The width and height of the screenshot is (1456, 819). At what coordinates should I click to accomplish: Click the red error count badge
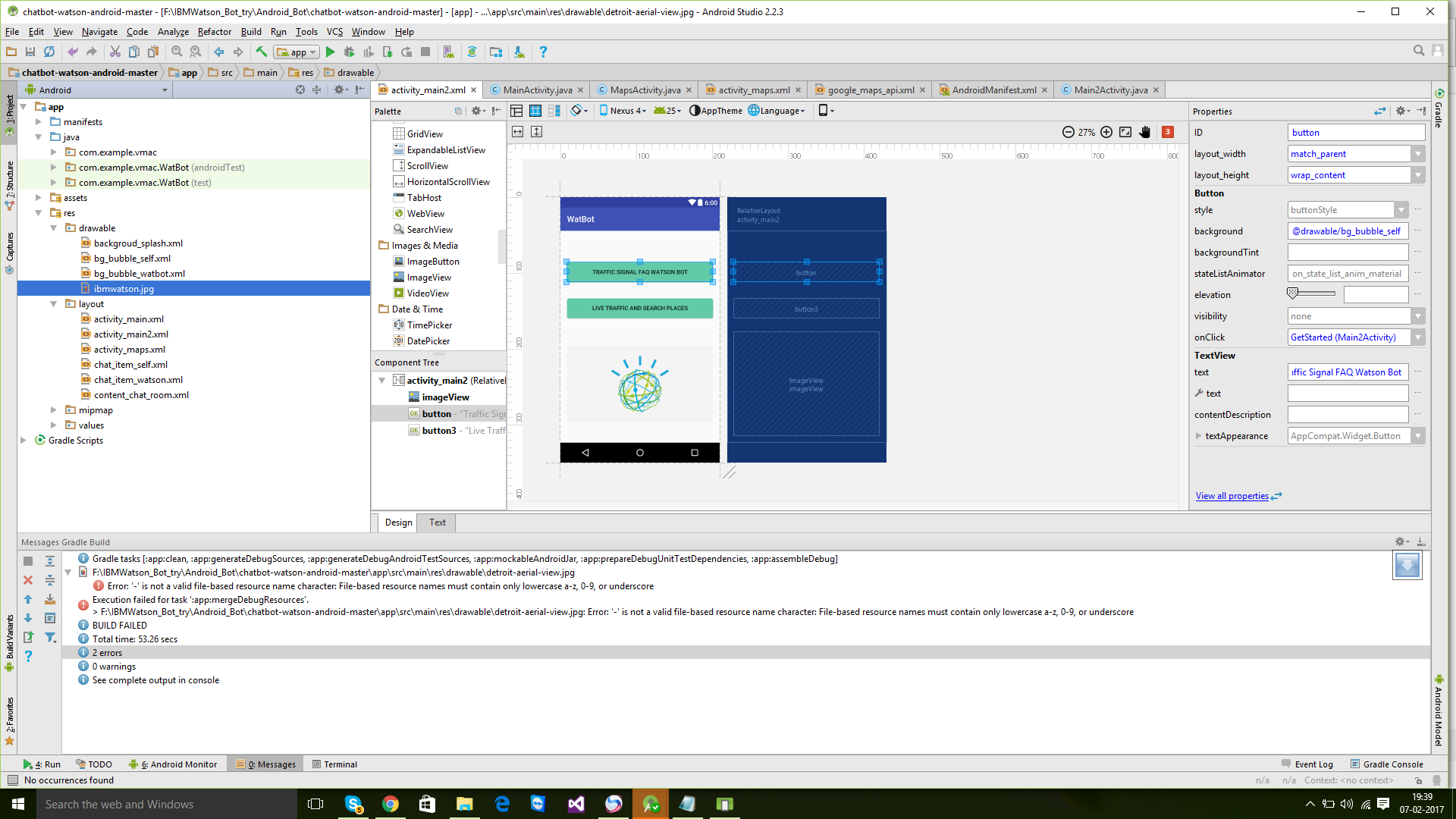click(x=1168, y=132)
